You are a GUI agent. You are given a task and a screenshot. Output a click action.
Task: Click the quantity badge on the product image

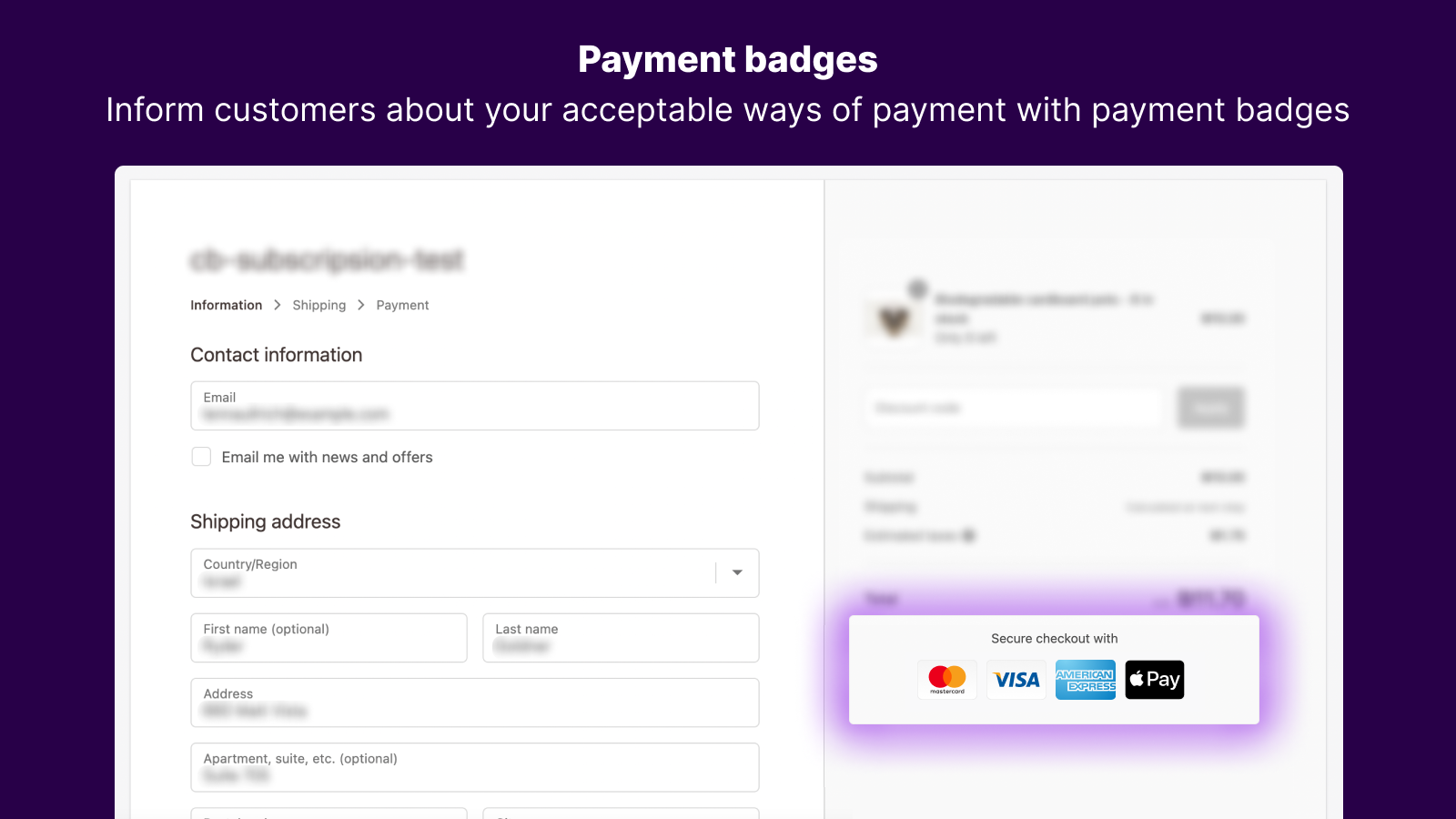(916, 287)
